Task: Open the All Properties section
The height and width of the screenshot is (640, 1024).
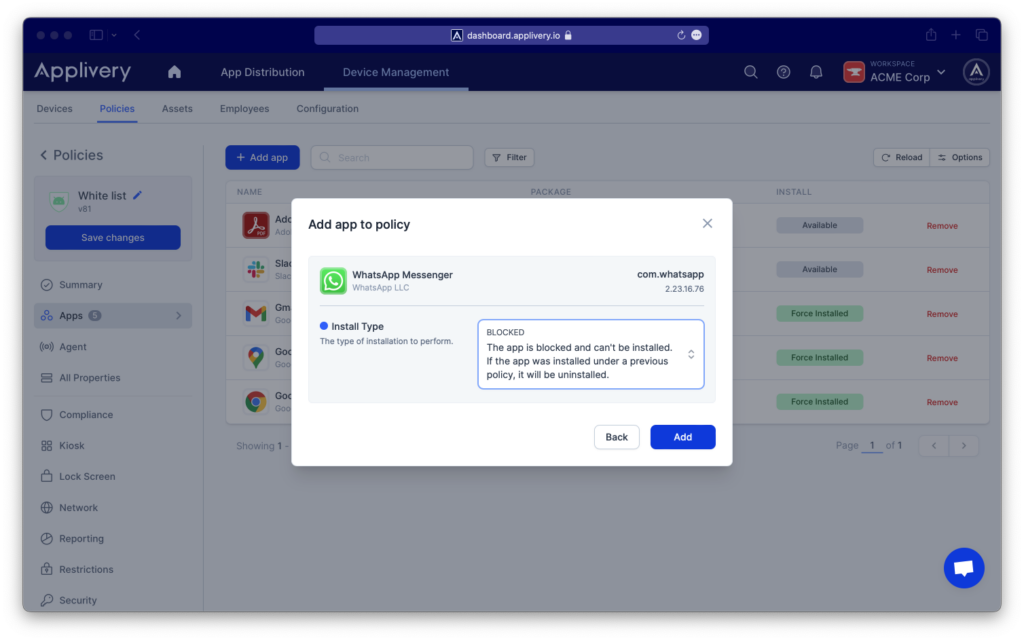Action: 113,377
